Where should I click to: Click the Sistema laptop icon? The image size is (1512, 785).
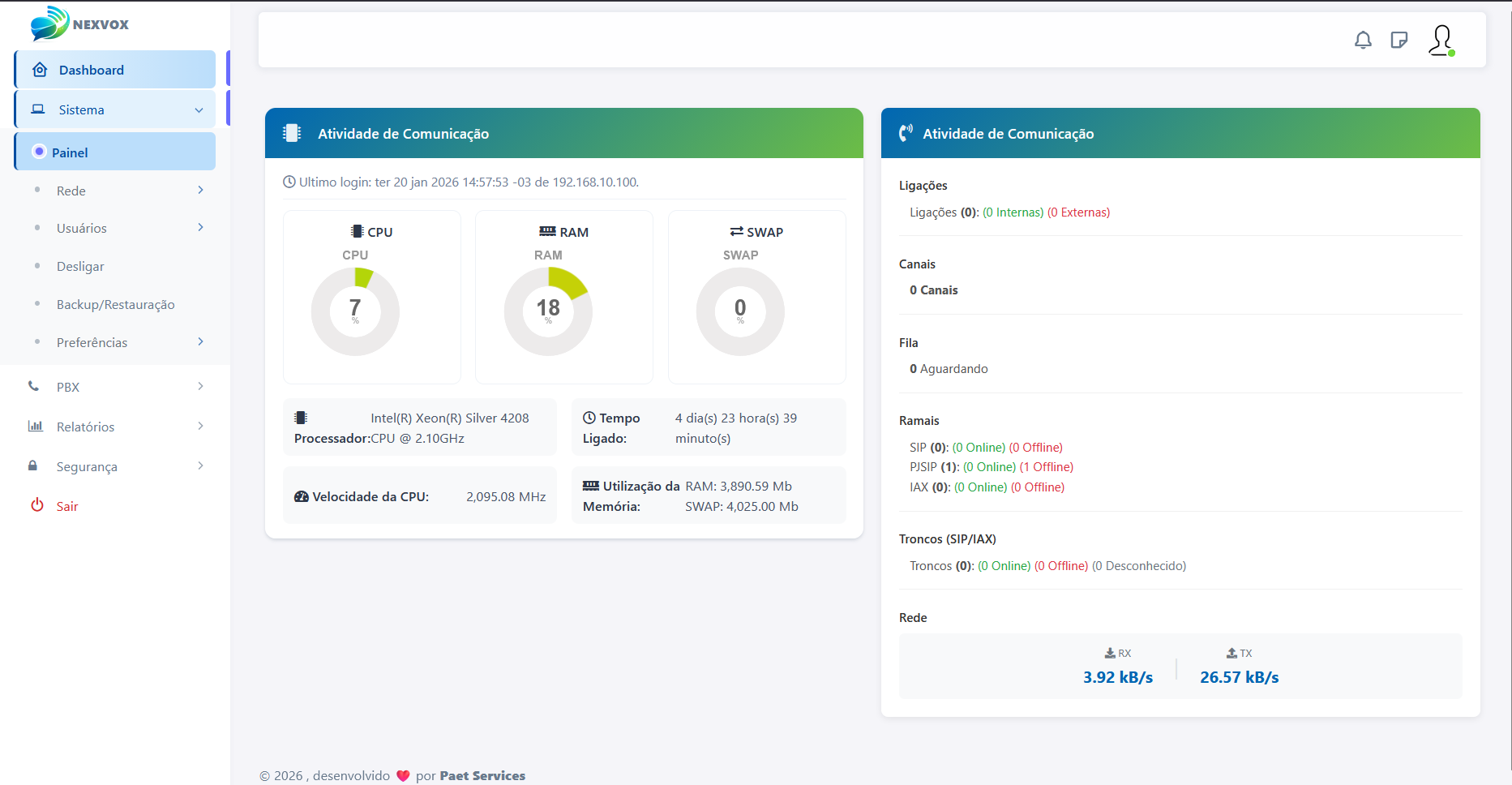point(38,109)
